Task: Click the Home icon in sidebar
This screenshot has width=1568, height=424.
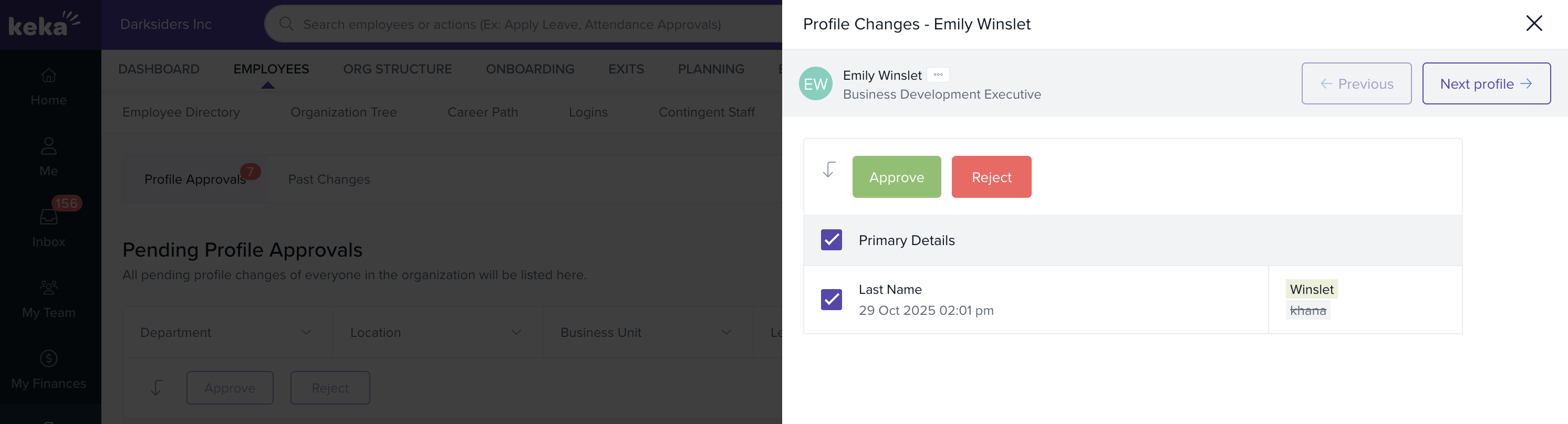Action: [x=49, y=76]
